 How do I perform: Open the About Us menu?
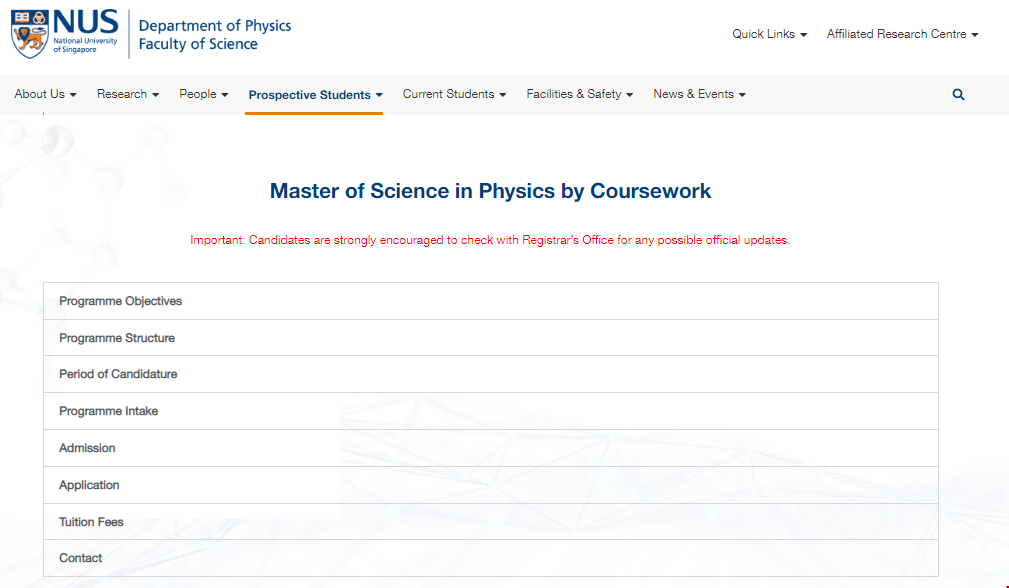45,94
